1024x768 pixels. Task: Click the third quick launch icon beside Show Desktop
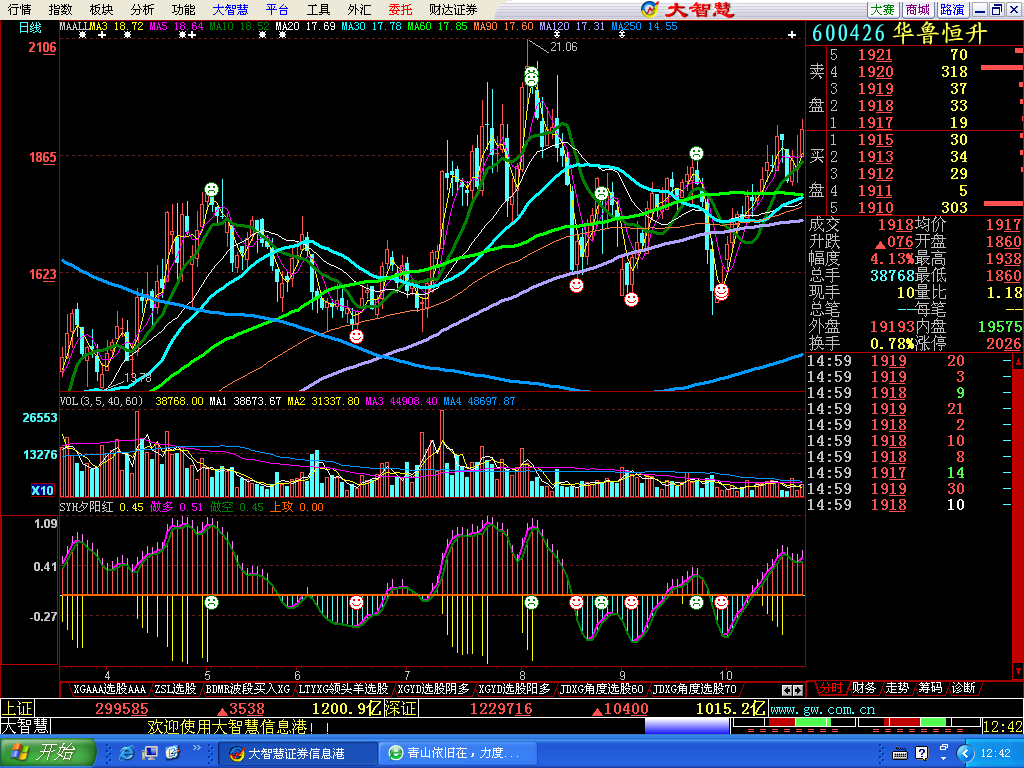(x=172, y=753)
